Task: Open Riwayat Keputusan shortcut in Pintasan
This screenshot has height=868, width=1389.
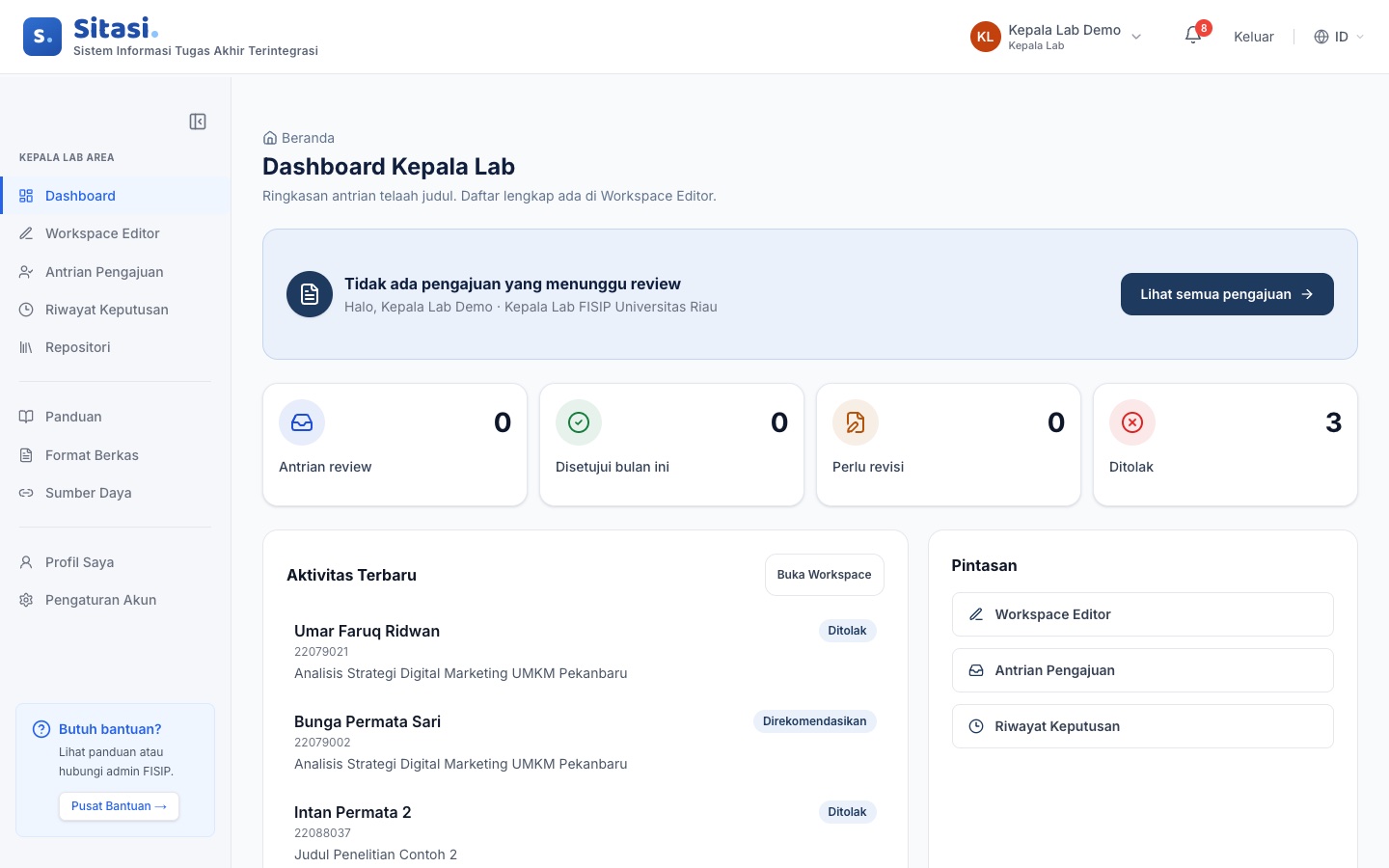Action: [1143, 726]
